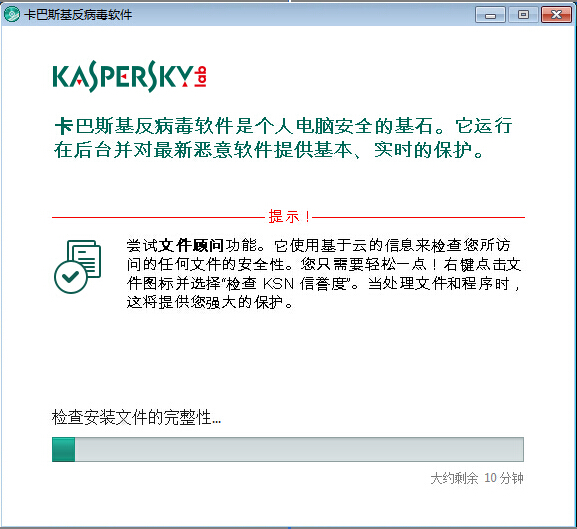Click the text 检查 KSN 信誉度
Viewport: 577px width, 529px height.
[287, 284]
